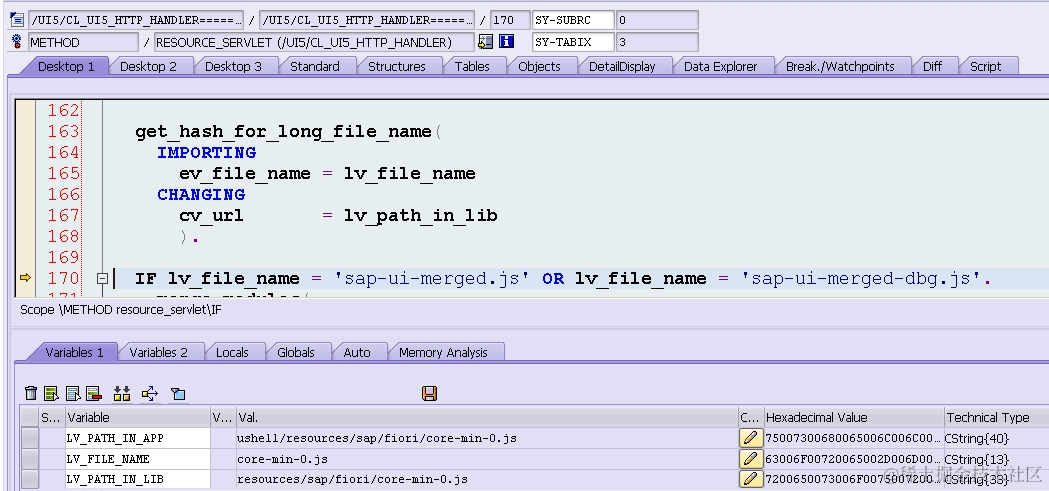The width and height of the screenshot is (1049, 491).
Task: Click the line number field showing 170
Action: (510, 19)
